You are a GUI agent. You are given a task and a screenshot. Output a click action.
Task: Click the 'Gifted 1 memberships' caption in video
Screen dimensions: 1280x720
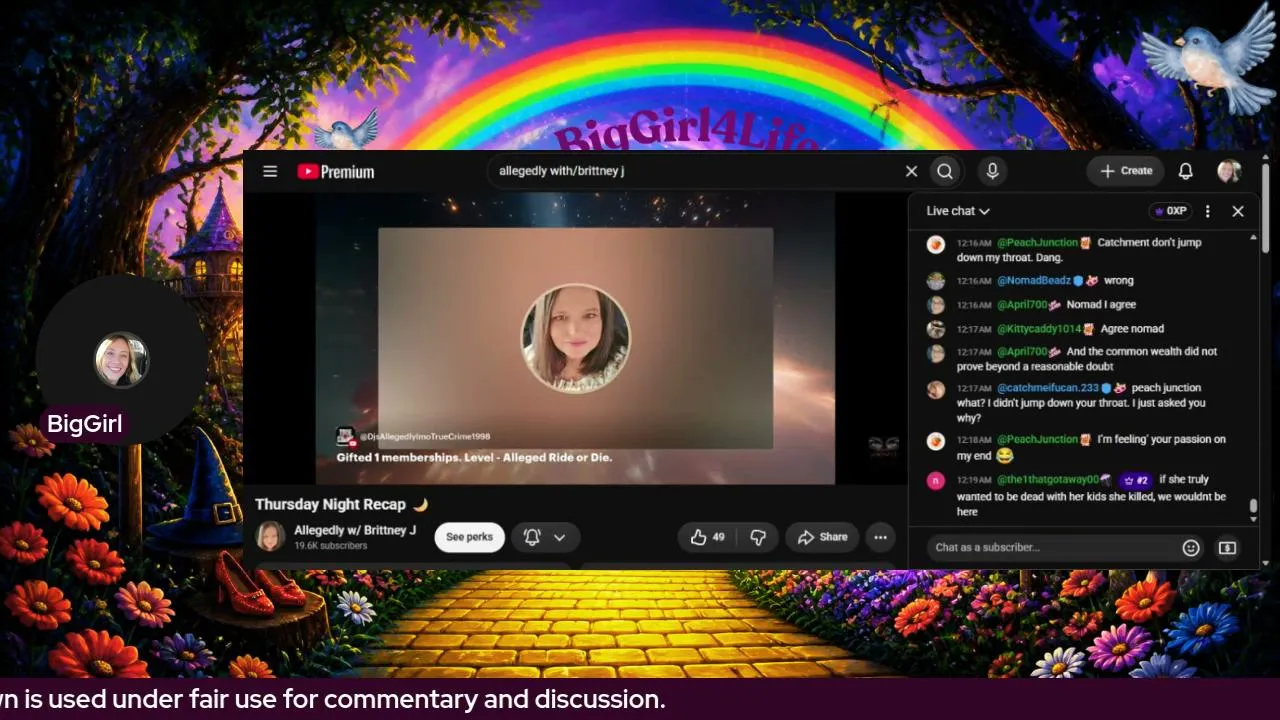click(474, 457)
